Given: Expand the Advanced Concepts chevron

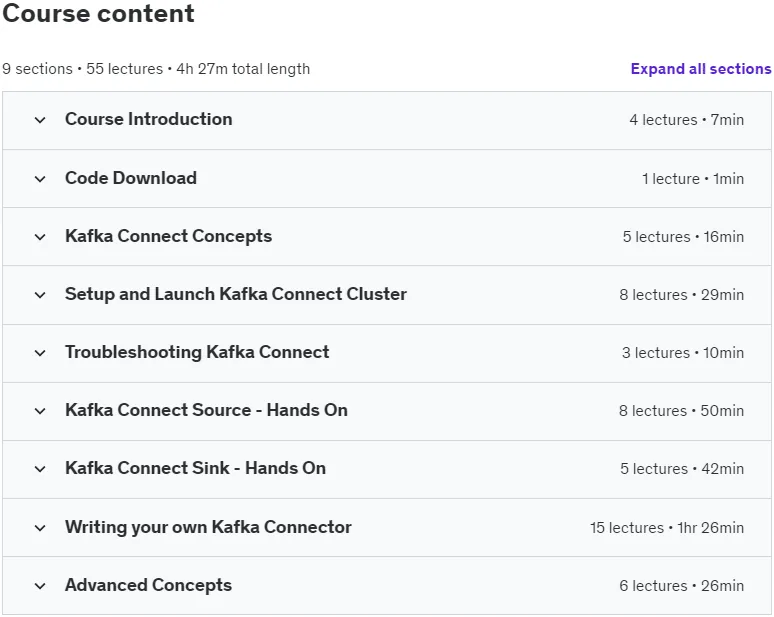Looking at the screenshot, I should click(40, 586).
